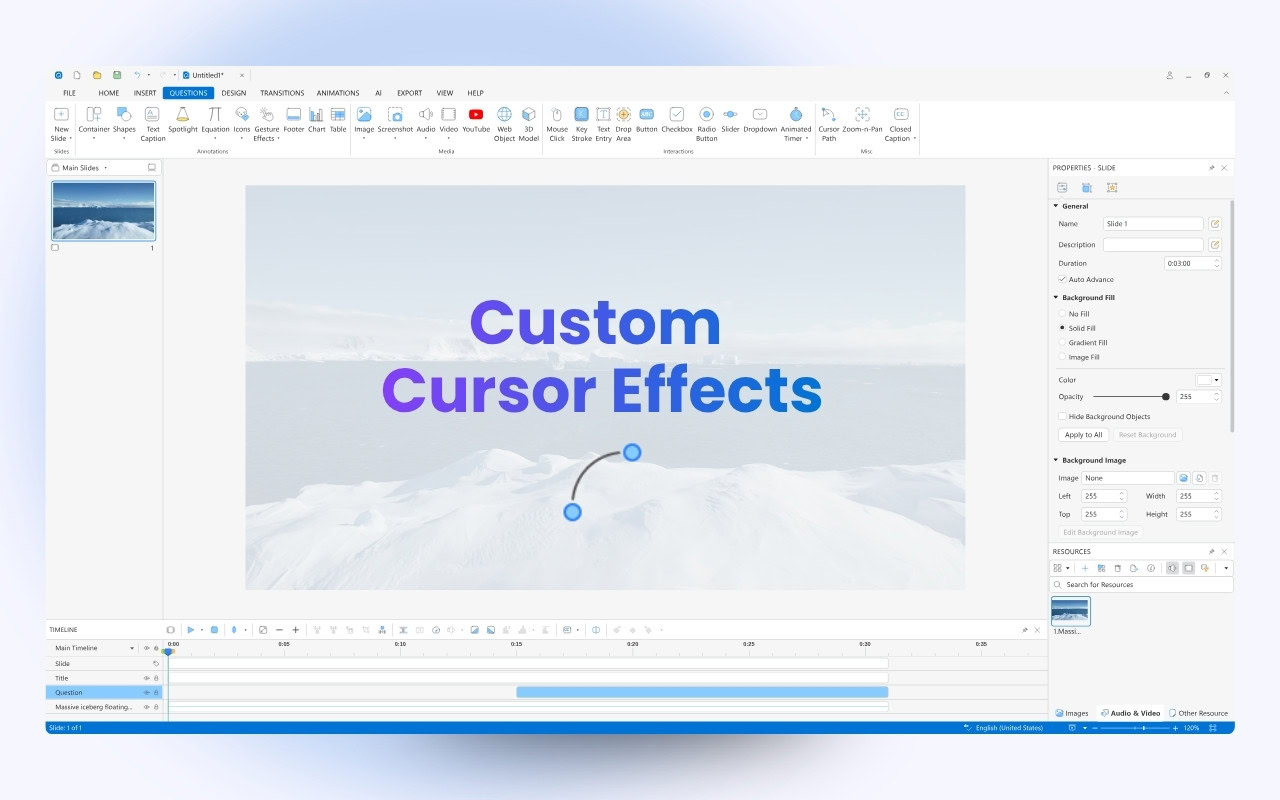The height and width of the screenshot is (800, 1280).
Task: Insert a Footer annotation
Action: (x=294, y=120)
